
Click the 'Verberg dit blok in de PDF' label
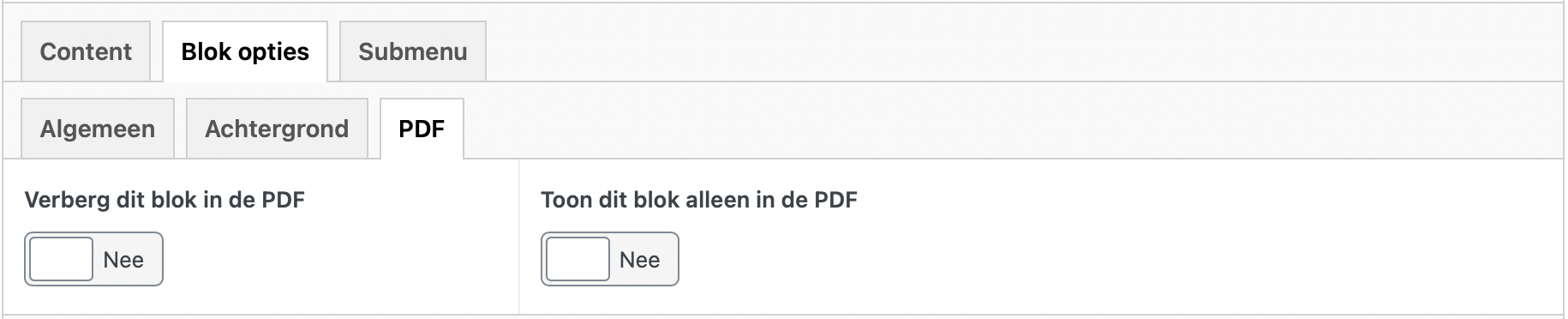click(165, 200)
